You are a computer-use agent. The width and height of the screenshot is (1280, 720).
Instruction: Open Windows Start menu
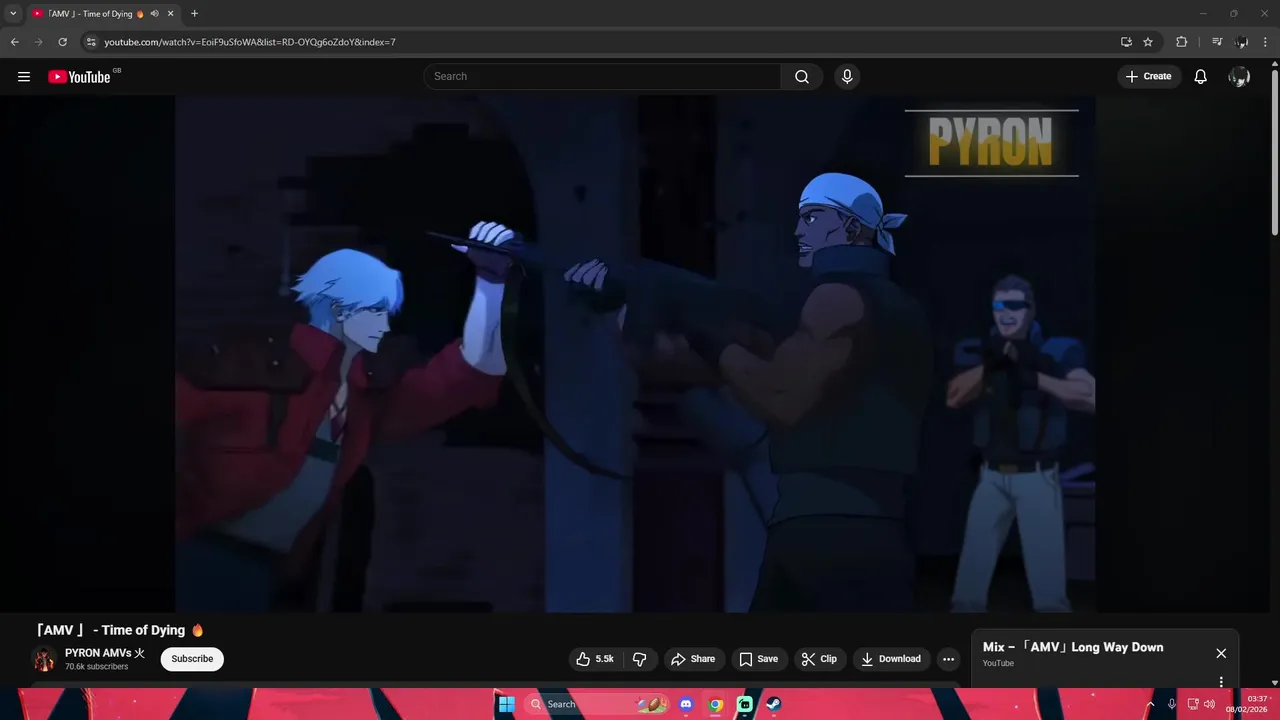click(507, 704)
